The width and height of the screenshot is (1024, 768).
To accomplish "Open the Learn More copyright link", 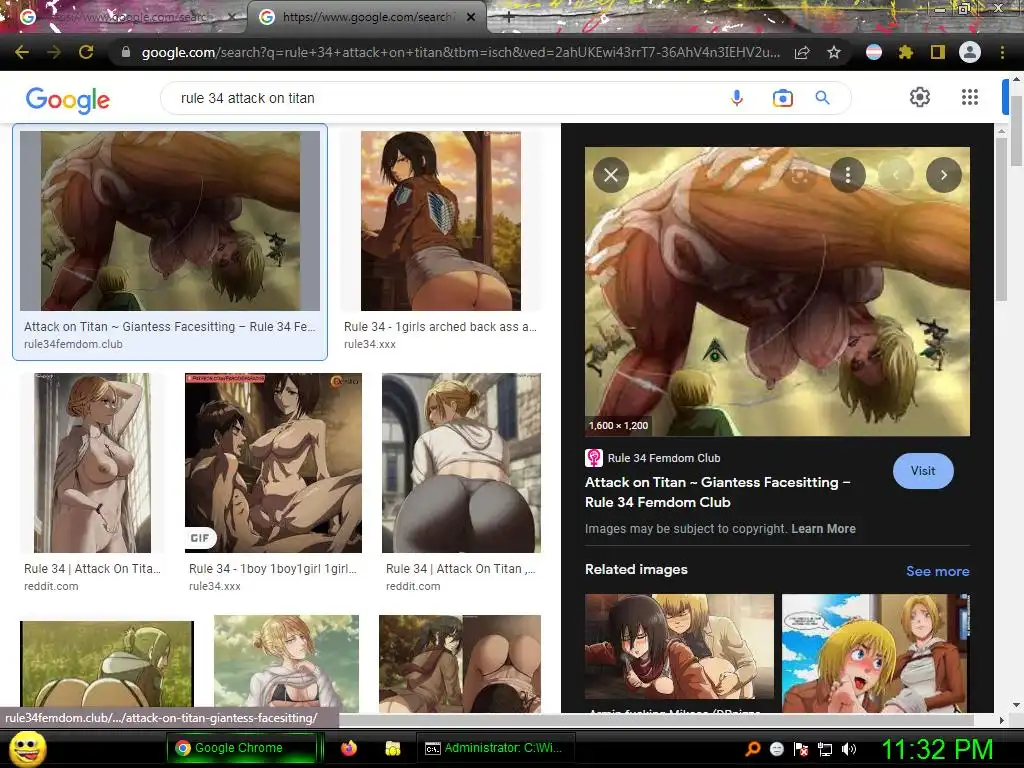I will click(824, 529).
